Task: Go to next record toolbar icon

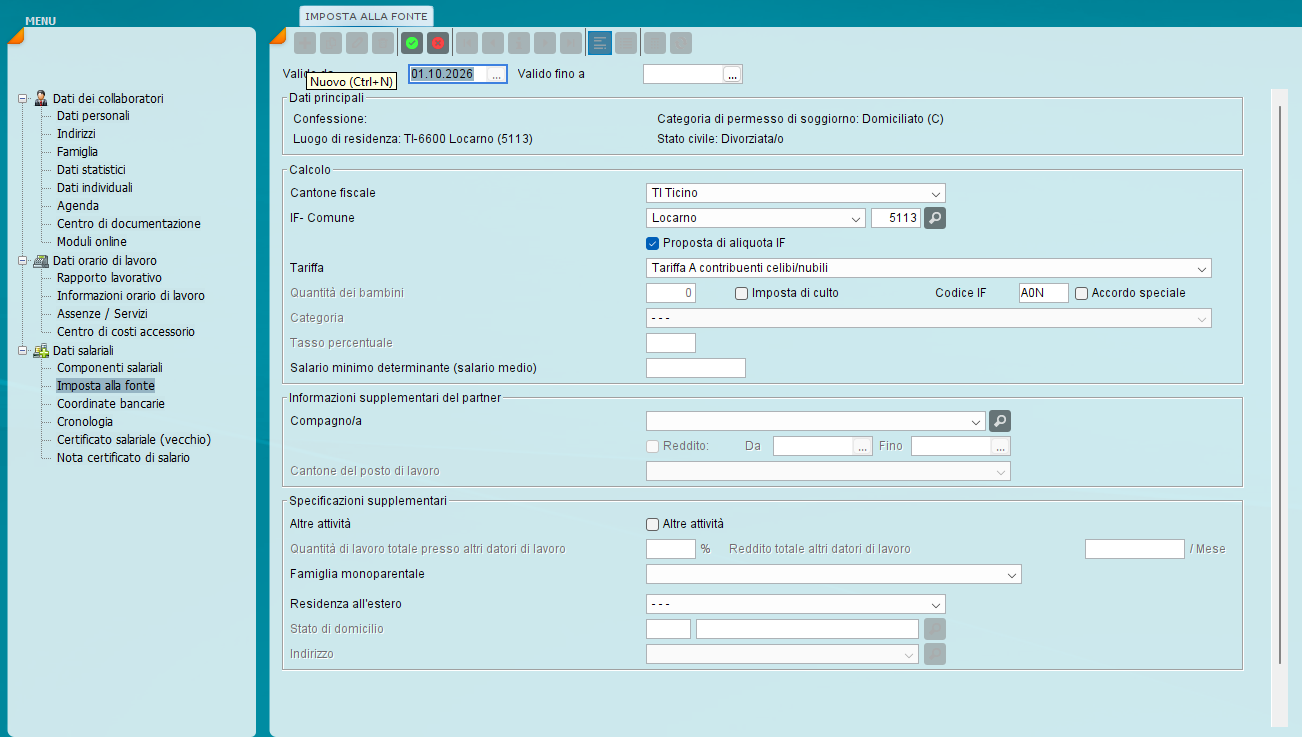Action: pos(545,43)
